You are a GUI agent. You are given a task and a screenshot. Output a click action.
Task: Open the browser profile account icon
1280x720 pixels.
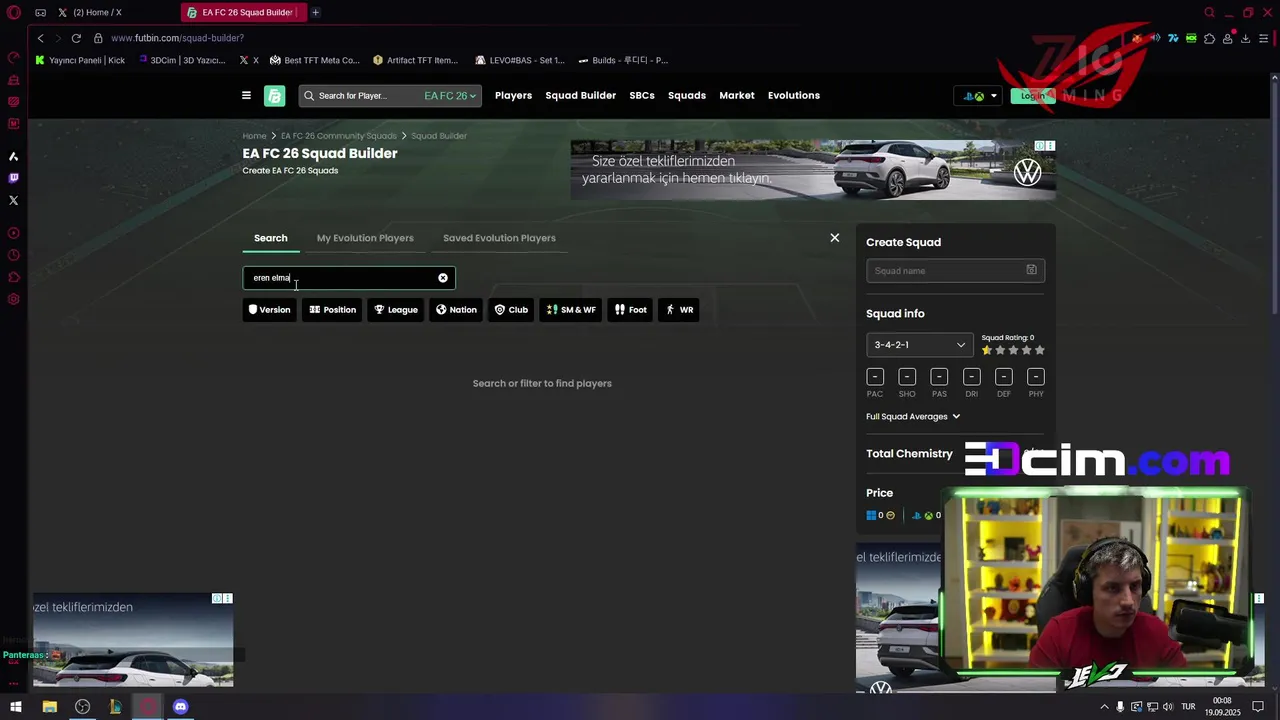coord(1227,38)
